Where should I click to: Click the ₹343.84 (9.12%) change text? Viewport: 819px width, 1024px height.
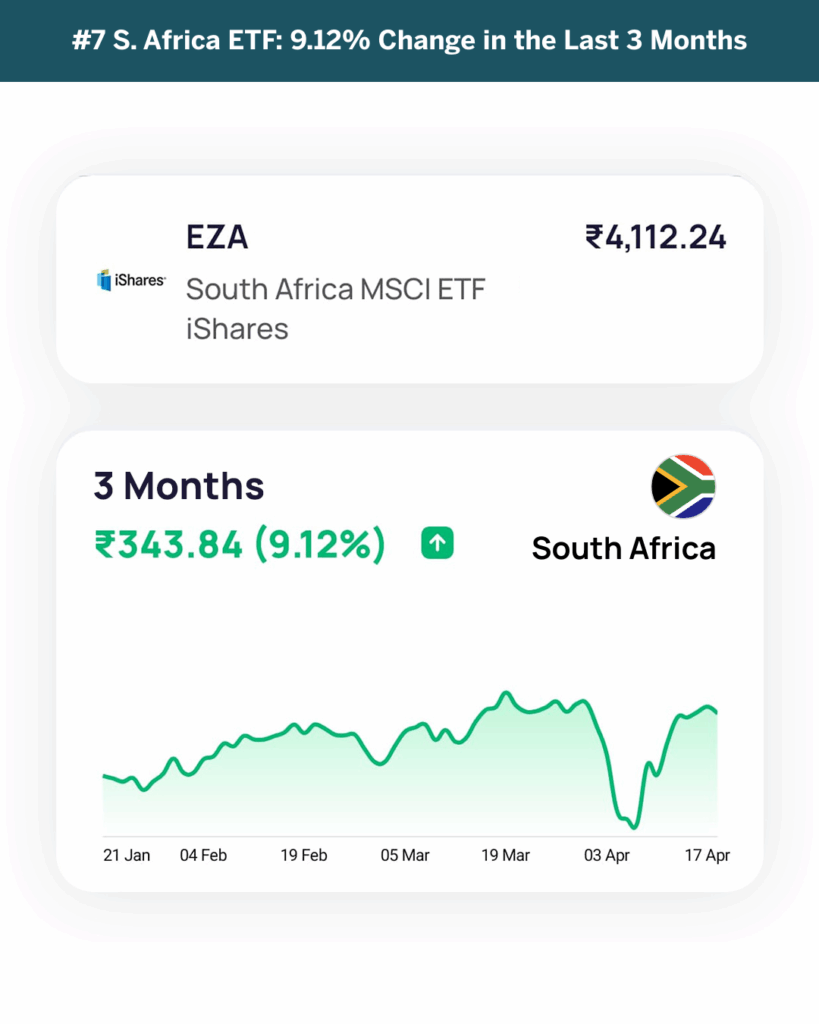pos(240,545)
